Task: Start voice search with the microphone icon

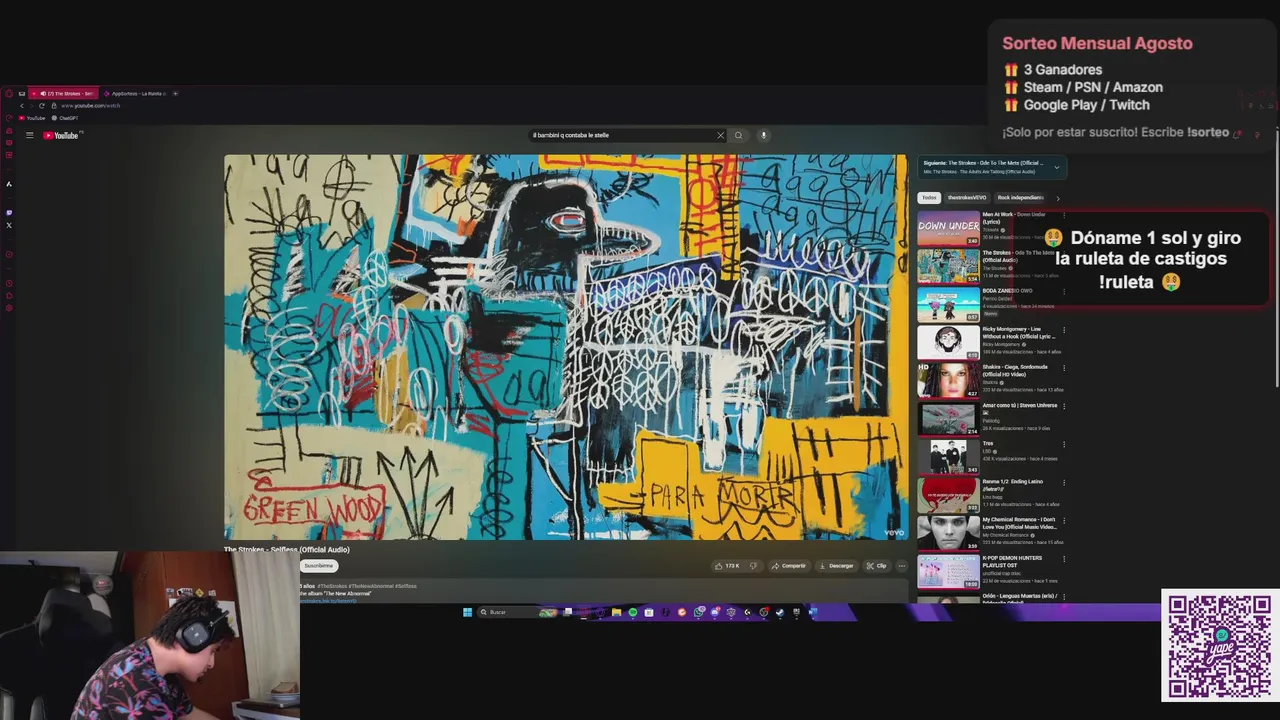Action: [763, 135]
